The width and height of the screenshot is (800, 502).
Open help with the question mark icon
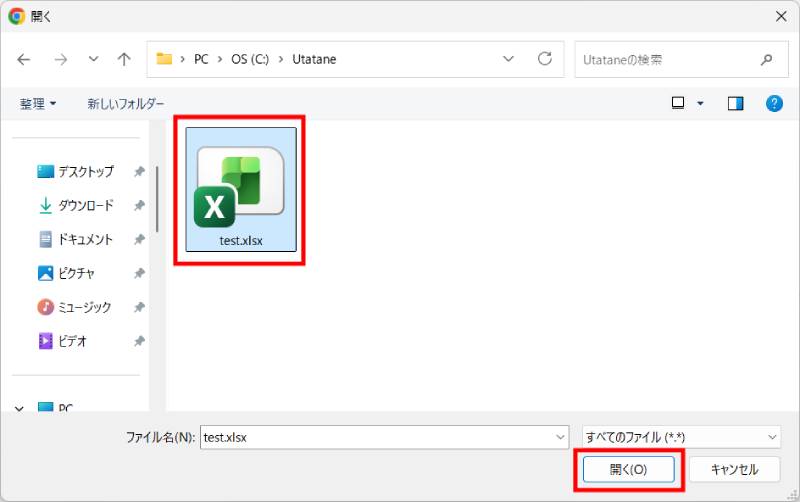[x=774, y=104]
